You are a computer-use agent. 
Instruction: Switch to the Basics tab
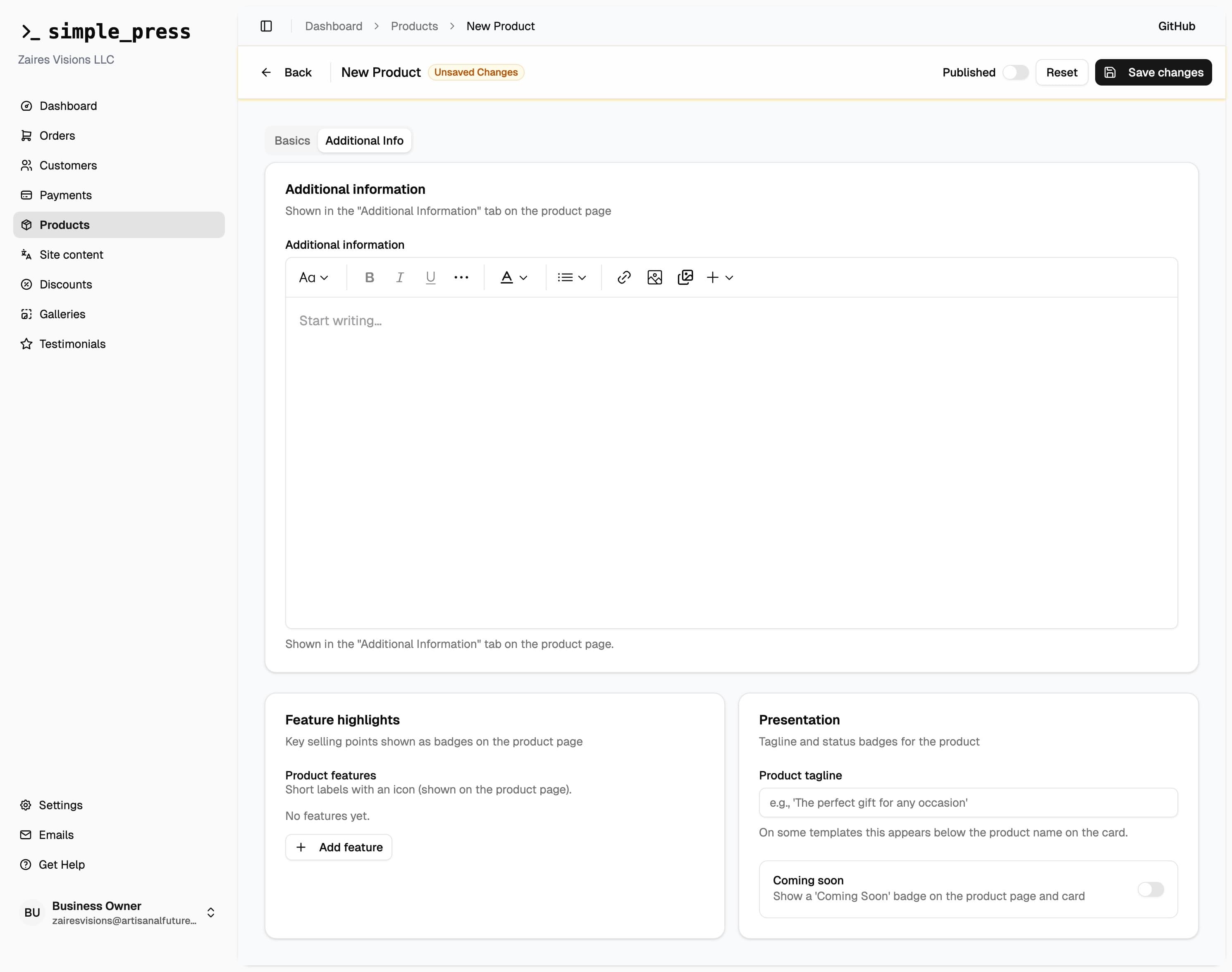292,140
